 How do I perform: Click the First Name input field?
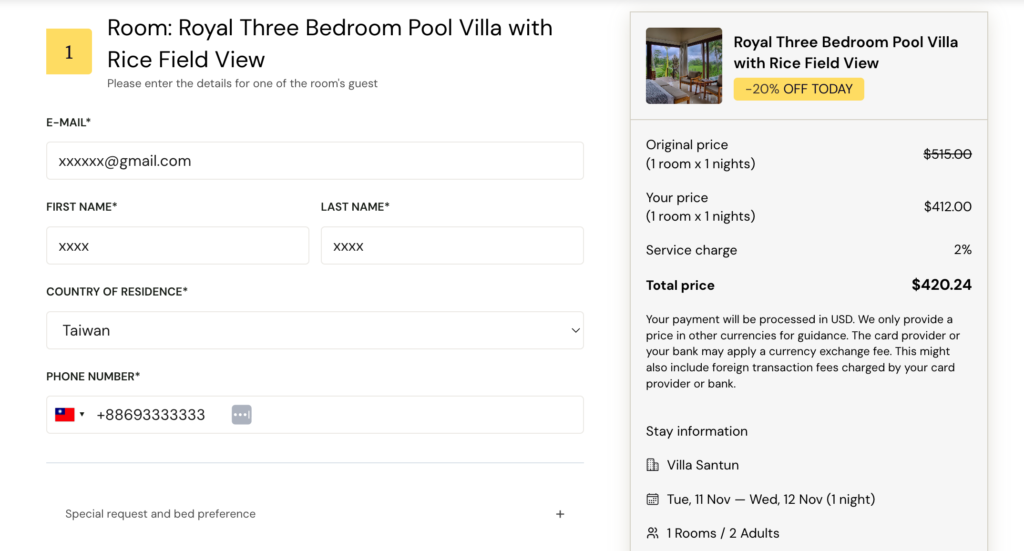coord(177,246)
